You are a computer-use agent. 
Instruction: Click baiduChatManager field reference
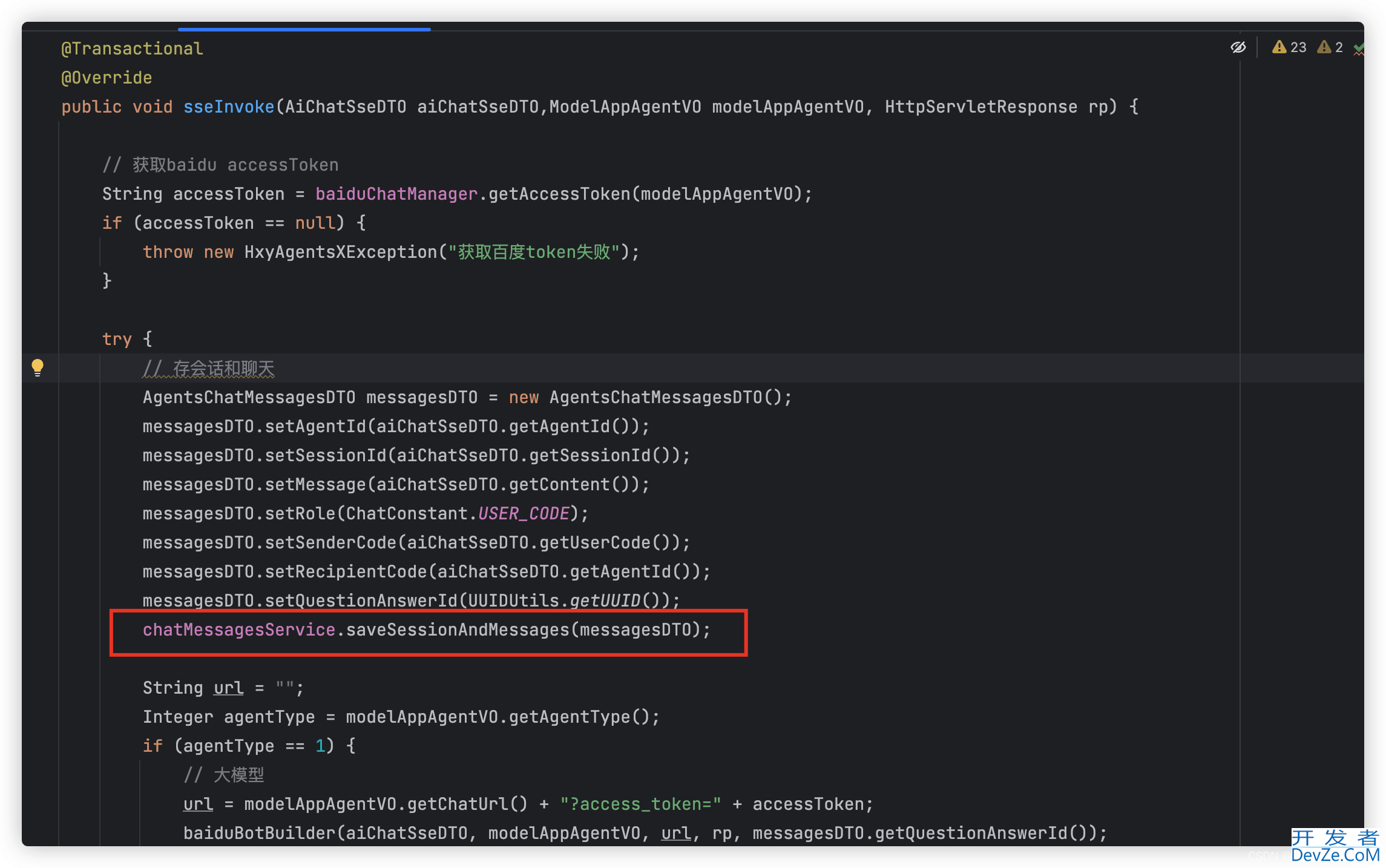(x=396, y=194)
